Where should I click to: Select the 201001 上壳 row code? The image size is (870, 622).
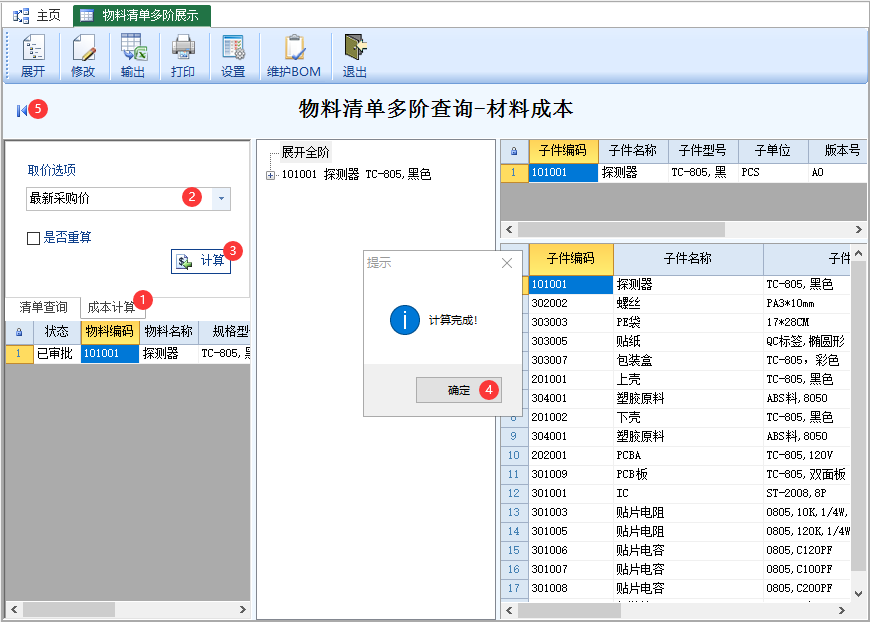coord(571,380)
